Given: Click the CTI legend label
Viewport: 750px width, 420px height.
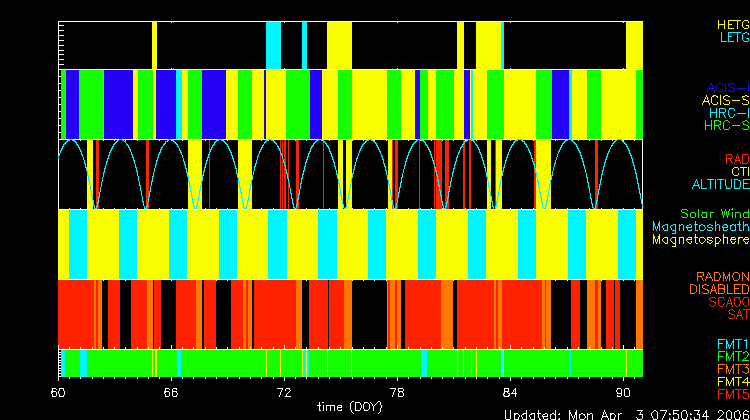Looking at the screenshot, I should (739, 172).
